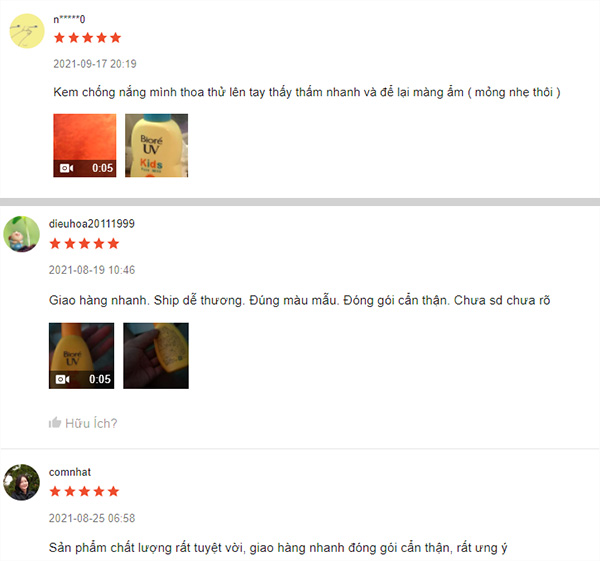
Task: Click the video camera icon on the orange clip
Action: tap(67, 168)
